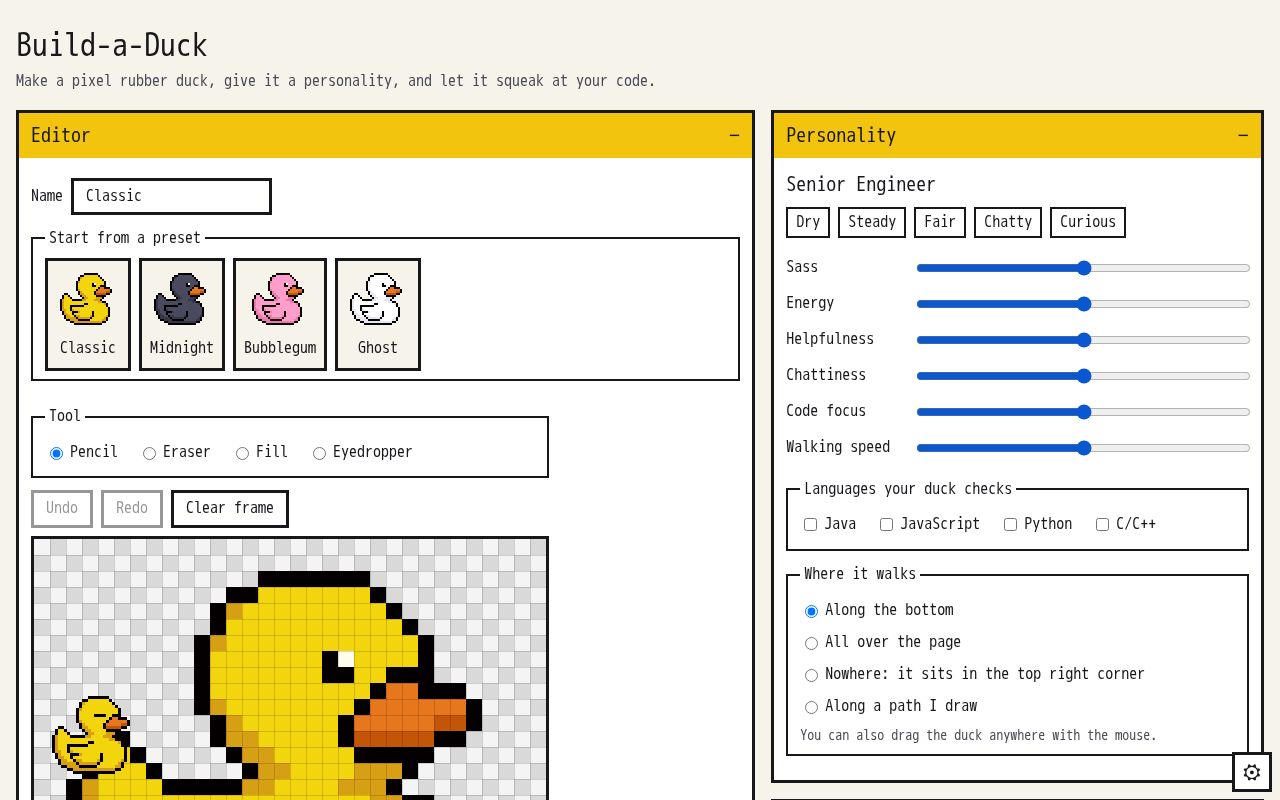
Task: Choose the Bubblegum pink duck preset
Action: (280, 314)
